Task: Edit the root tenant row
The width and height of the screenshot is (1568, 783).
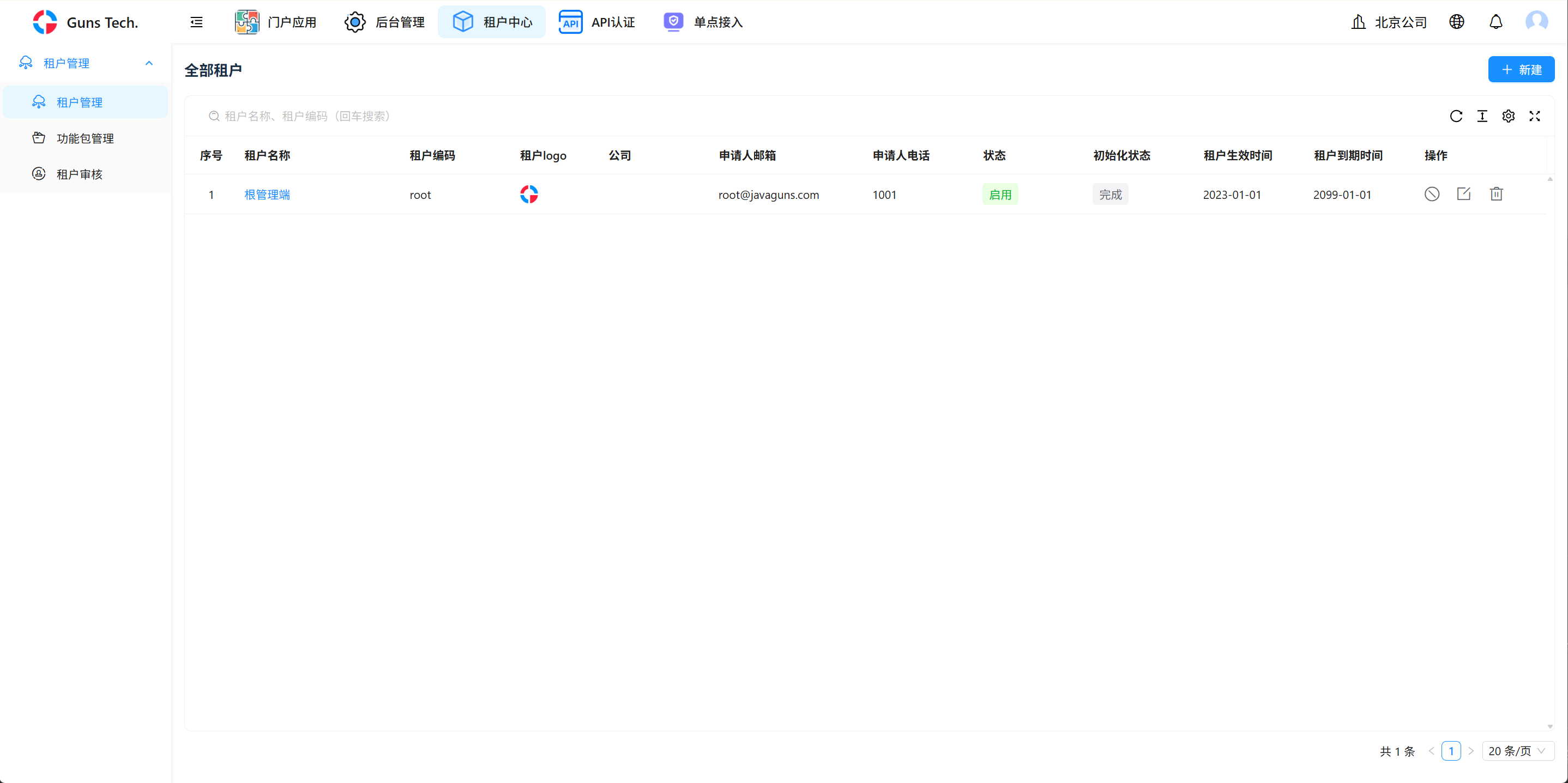Action: click(x=1464, y=194)
